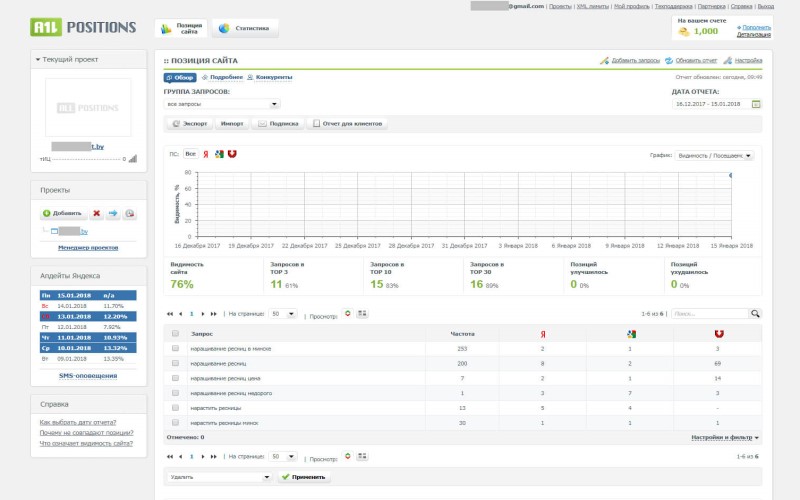This screenshot has height=500, width=800.
Task: Click Обновить отчет link
Action: 696,61
